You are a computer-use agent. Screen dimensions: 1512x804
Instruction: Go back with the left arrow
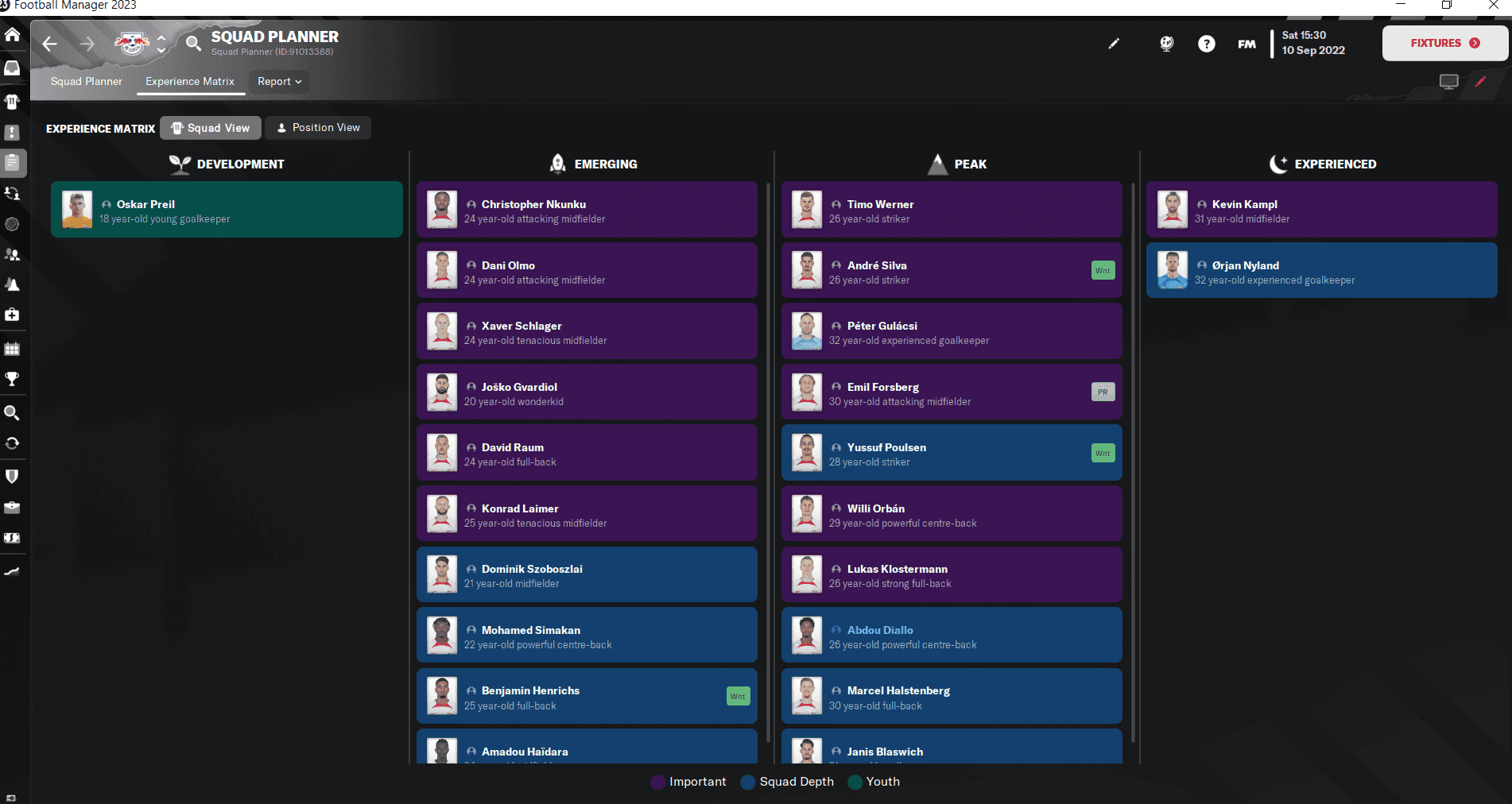(50, 44)
